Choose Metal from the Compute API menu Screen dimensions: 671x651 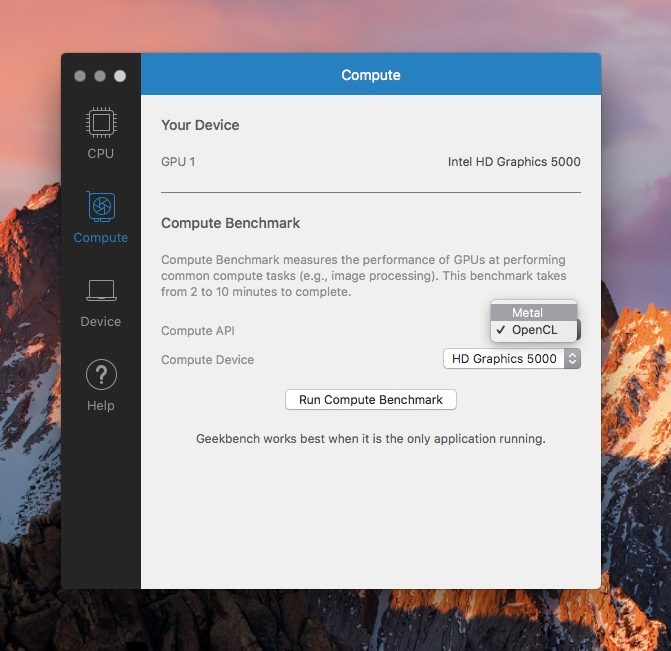point(527,313)
